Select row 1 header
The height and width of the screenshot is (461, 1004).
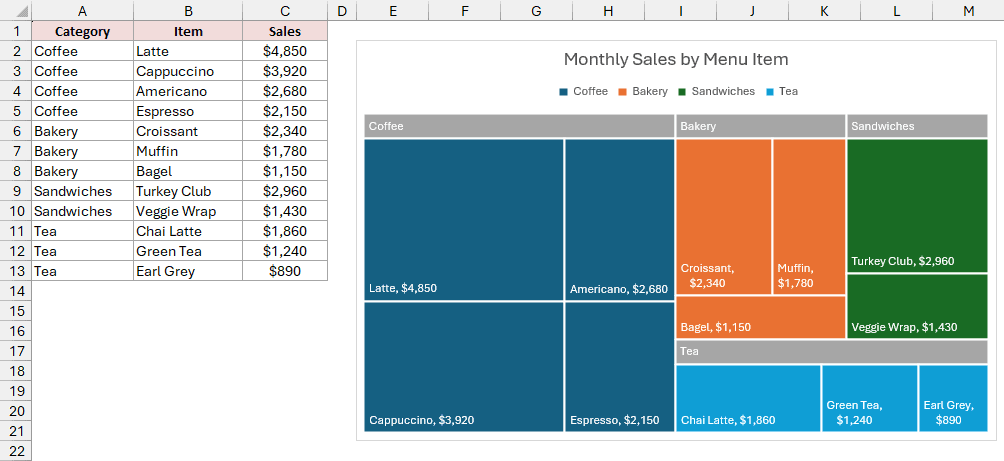[x=15, y=31]
